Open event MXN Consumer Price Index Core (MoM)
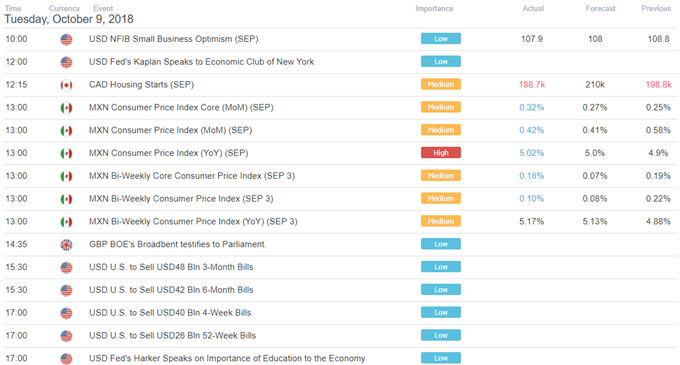Screen dimensions: 680x365 tap(181, 108)
